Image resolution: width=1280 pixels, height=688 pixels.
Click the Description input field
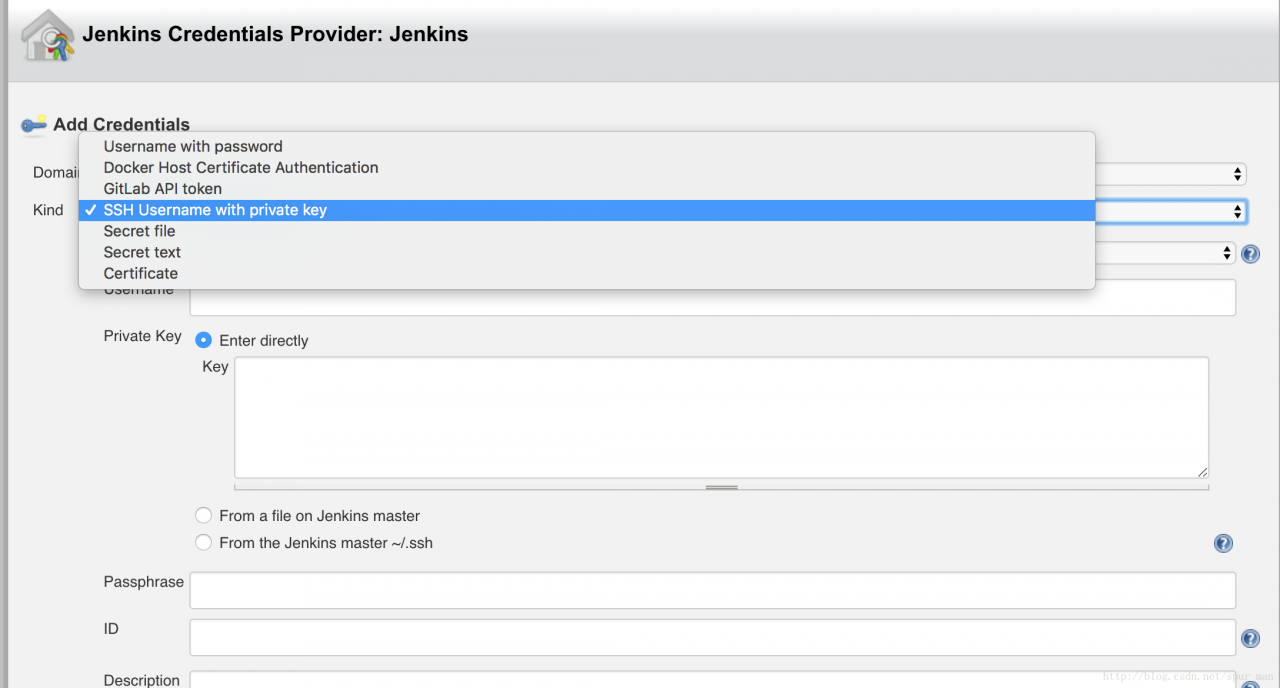pos(712,679)
